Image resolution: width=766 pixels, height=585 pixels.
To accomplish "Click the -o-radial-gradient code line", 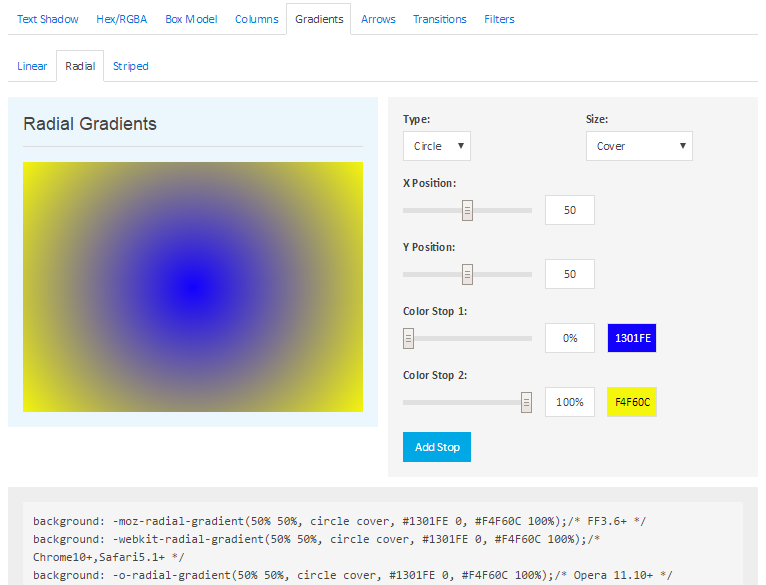I will pos(353,575).
